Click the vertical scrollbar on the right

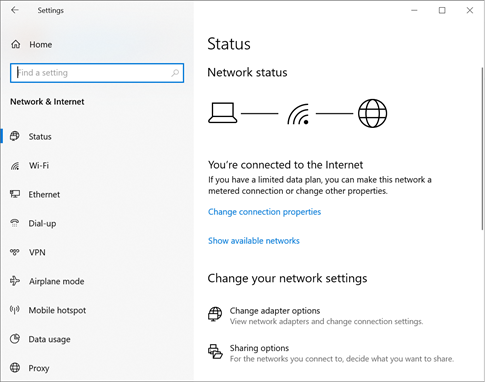pos(482,148)
